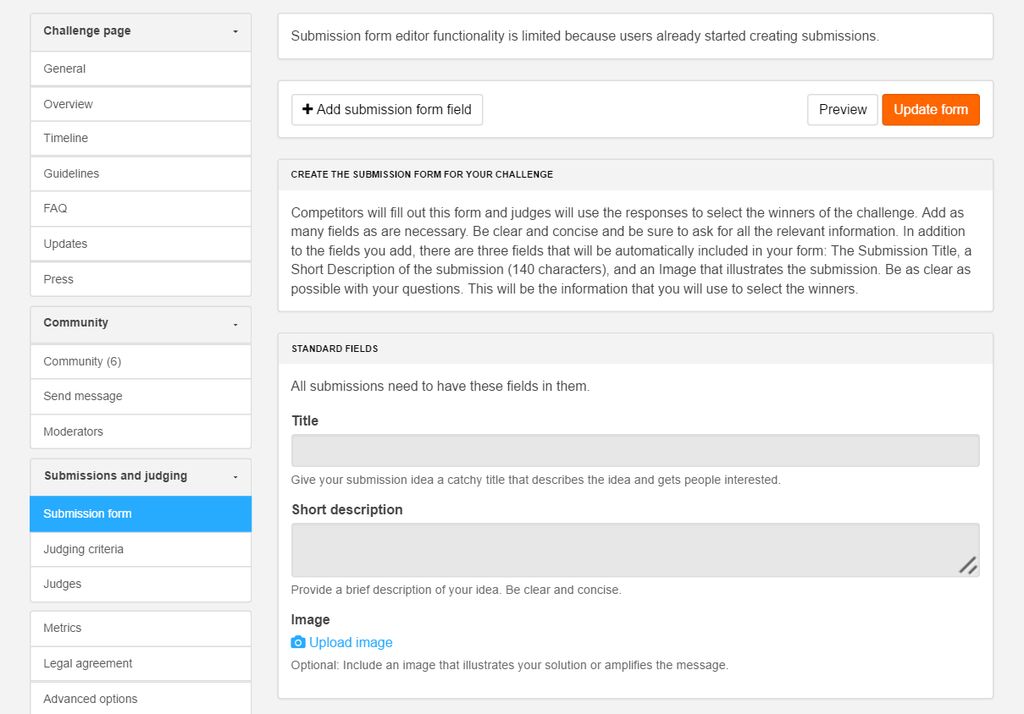Collapse the Submissions and judging section arrow
The height and width of the screenshot is (714, 1024).
(x=236, y=477)
